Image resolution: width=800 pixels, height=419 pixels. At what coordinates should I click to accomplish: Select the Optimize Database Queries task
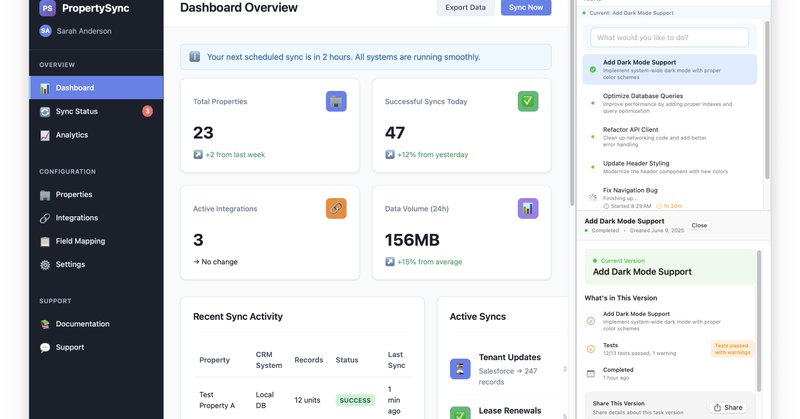pos(669,103)
